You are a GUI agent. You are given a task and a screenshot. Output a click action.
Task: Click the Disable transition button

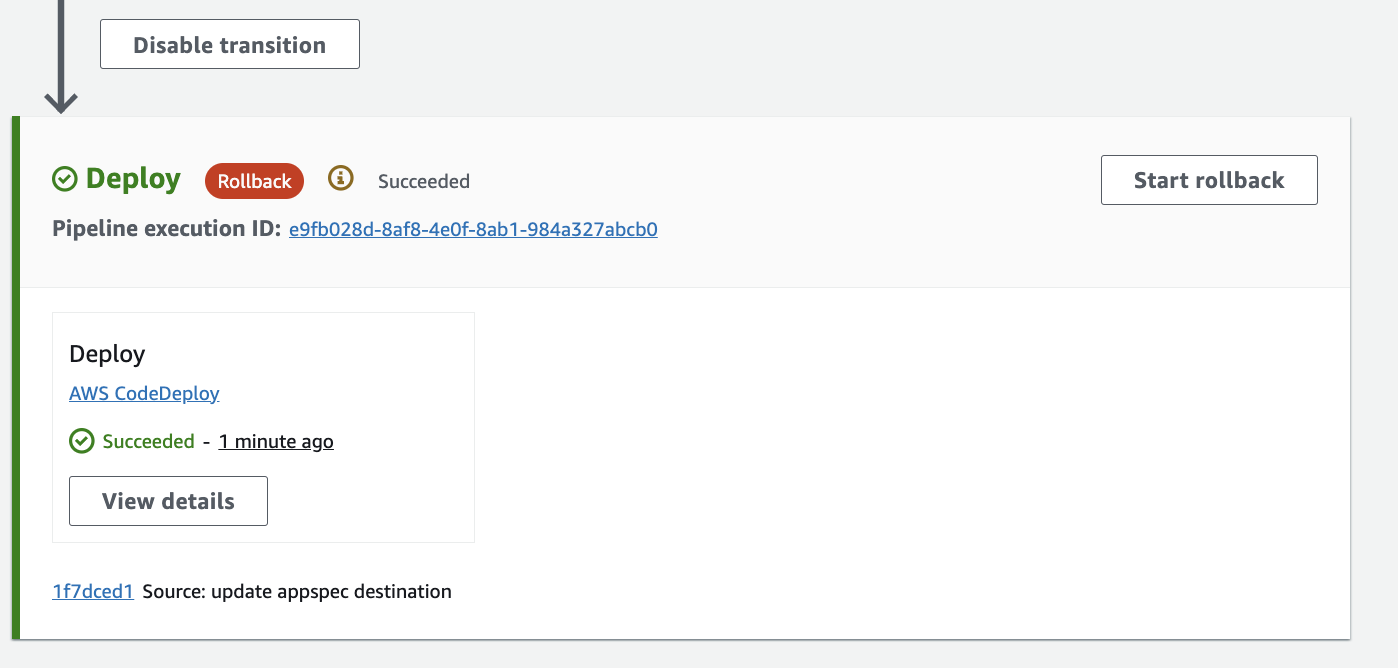click(229, 45)
